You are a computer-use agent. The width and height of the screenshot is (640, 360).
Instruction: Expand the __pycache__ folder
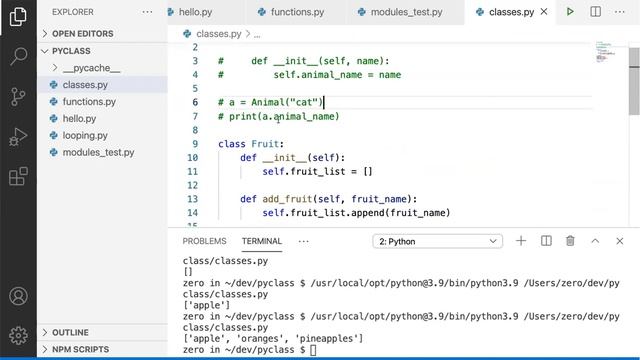[x=91, y=68]
